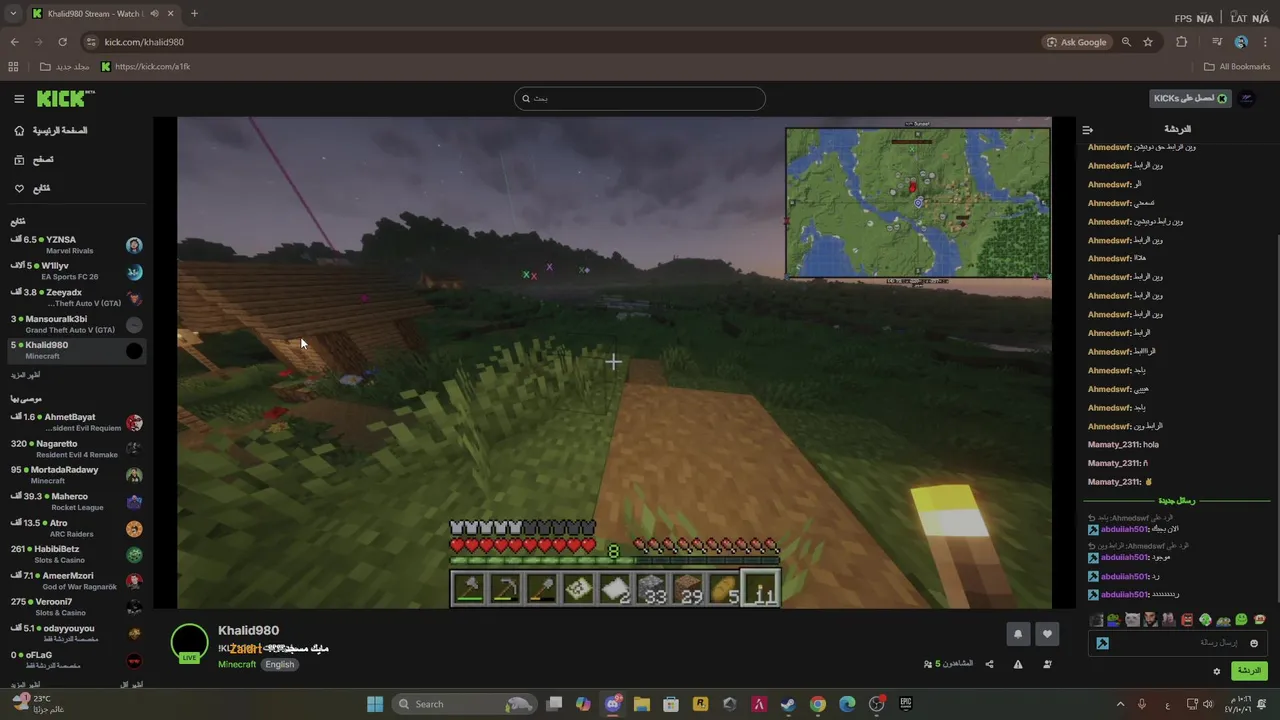Click the green الدردشة send button

[1249, 671]
